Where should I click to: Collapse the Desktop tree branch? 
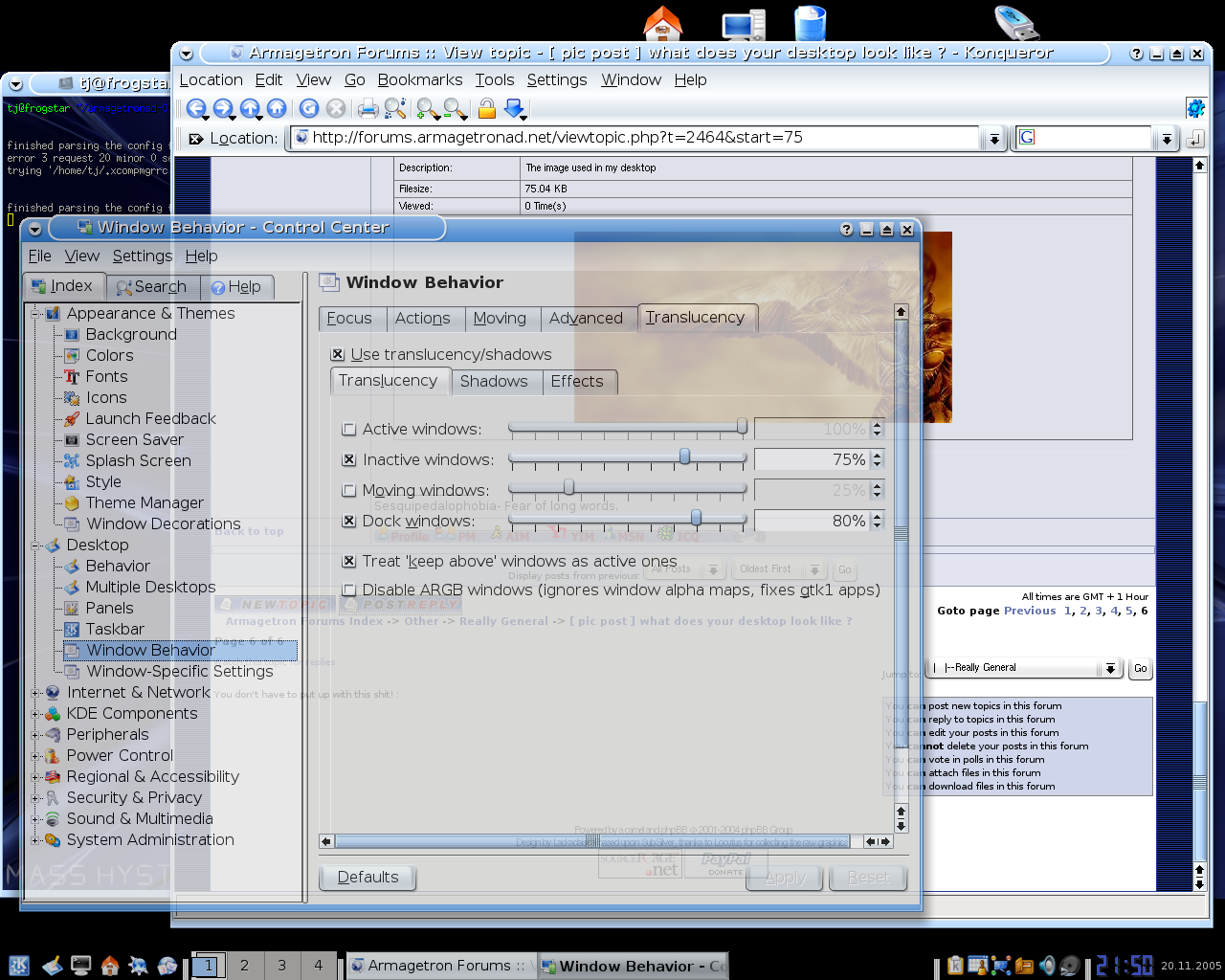(x=35, y=545)
